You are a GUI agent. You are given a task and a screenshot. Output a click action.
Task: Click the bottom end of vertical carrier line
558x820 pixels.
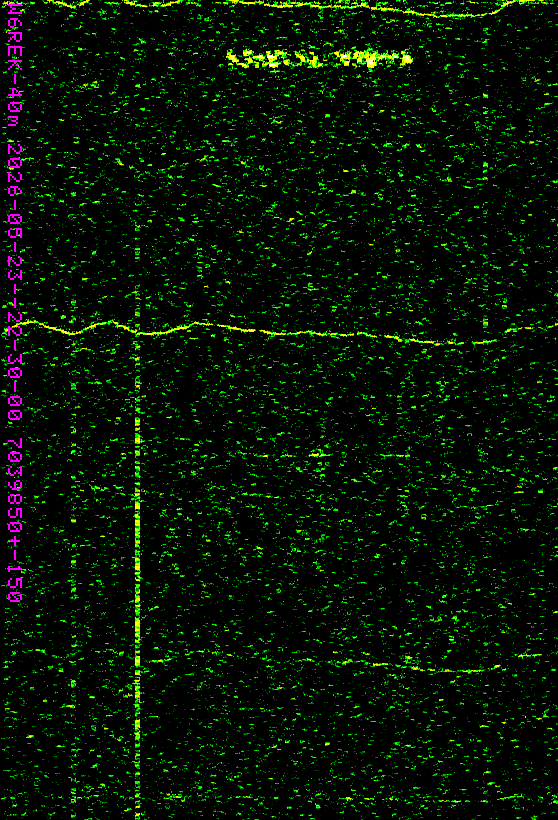click(138, 816)
